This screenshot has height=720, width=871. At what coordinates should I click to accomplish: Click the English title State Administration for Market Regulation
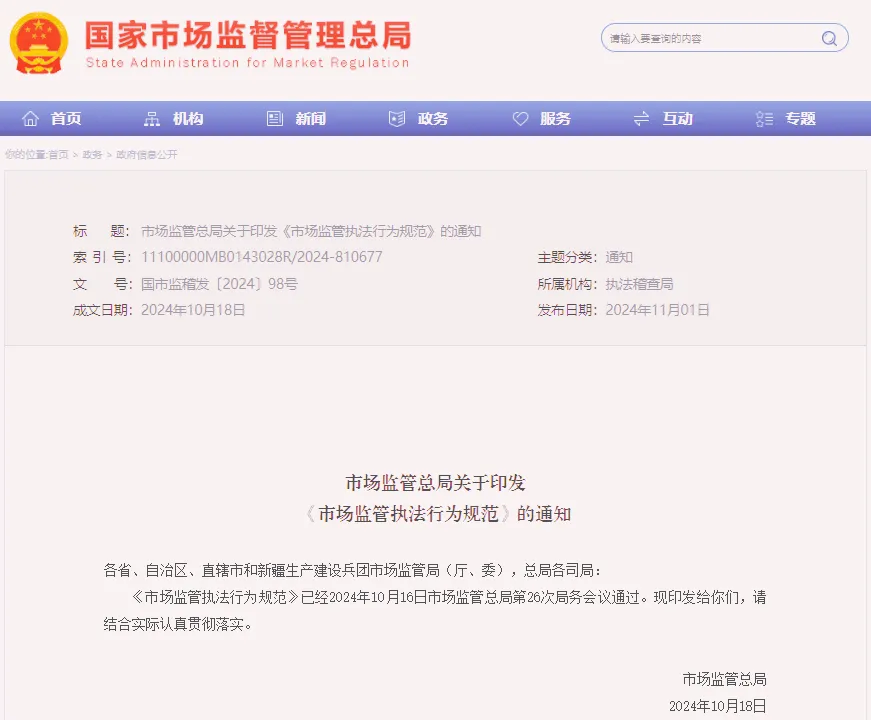tap(248, 62)
